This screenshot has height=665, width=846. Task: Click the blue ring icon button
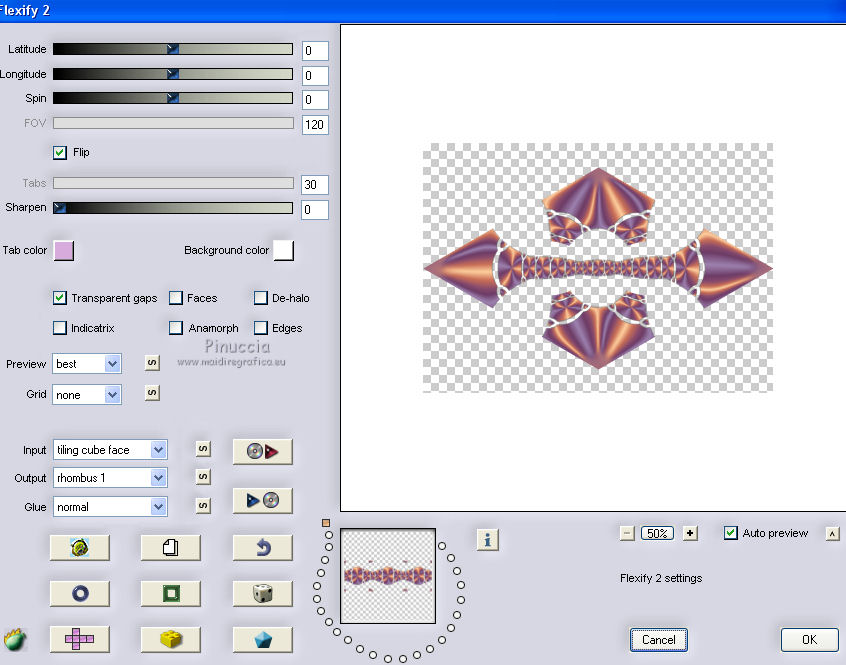80,594
